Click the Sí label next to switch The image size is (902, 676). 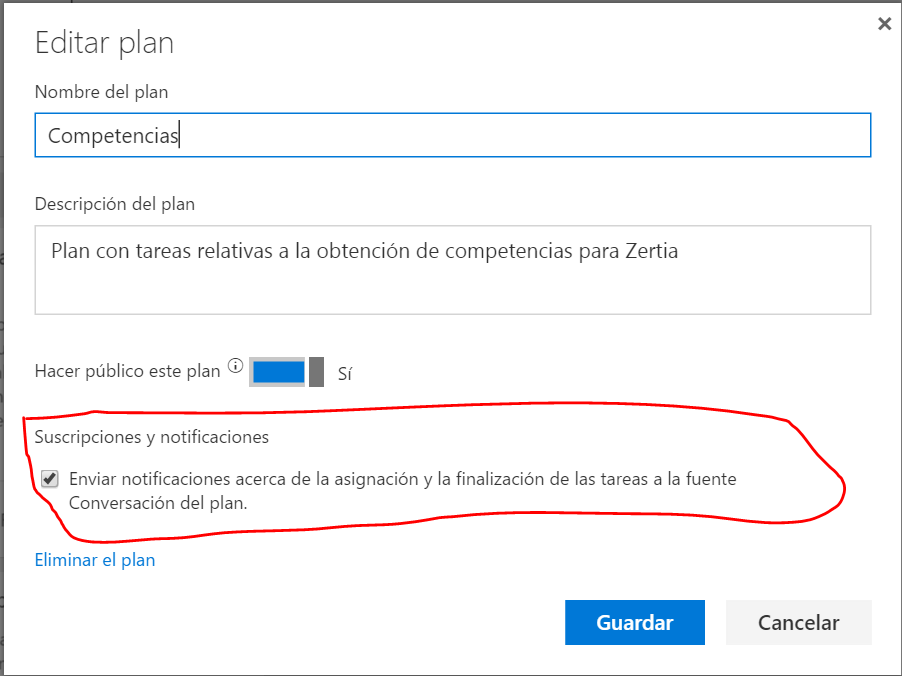click(345, 375)
